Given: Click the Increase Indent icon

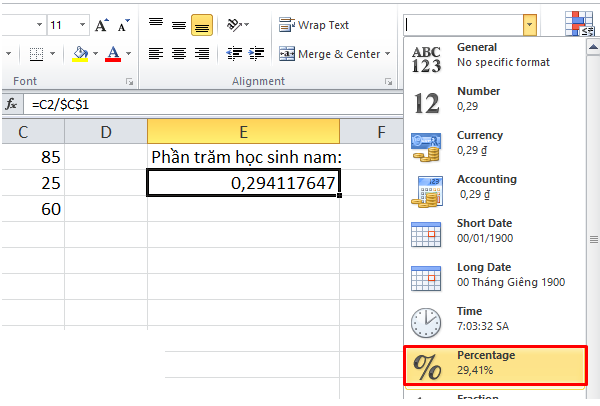Looking at the screenshot, I should point(256,54).
